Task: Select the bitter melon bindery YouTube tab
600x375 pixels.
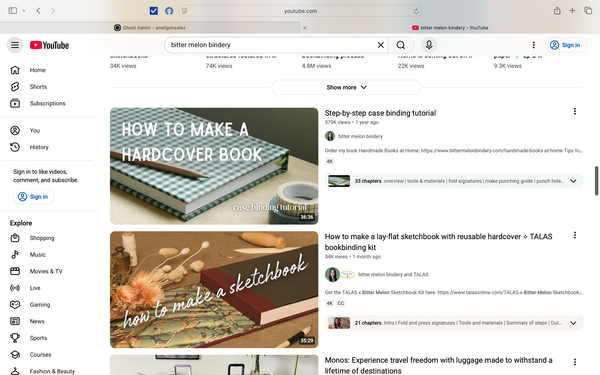Action: click(450, 28)
